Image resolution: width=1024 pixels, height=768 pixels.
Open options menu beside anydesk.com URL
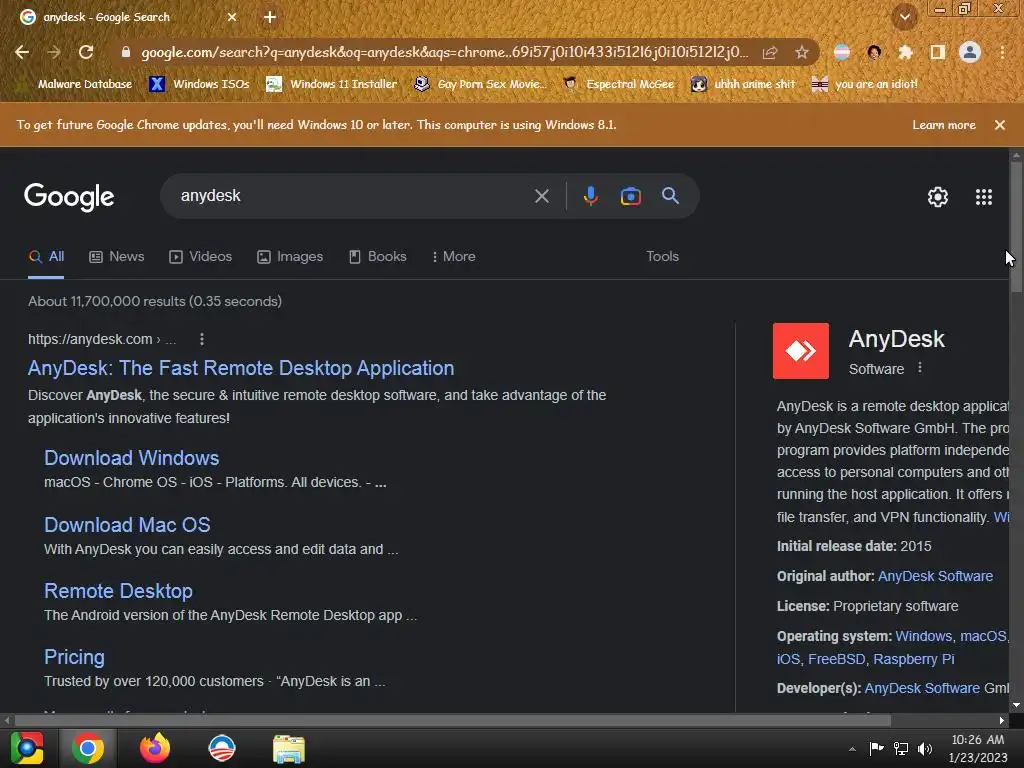[202, 339]
